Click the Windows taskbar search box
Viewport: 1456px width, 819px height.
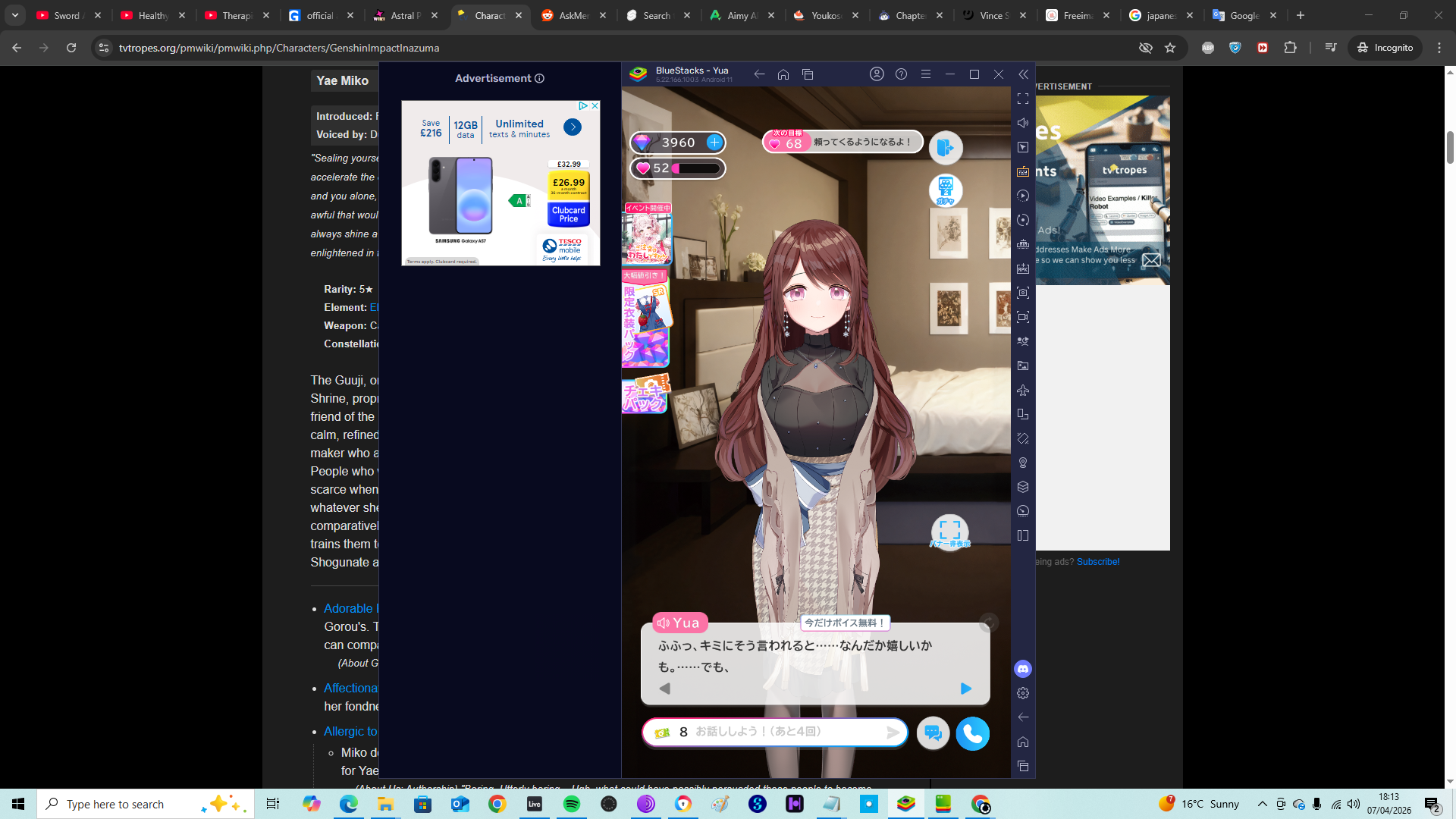click(x=146, y=804)
